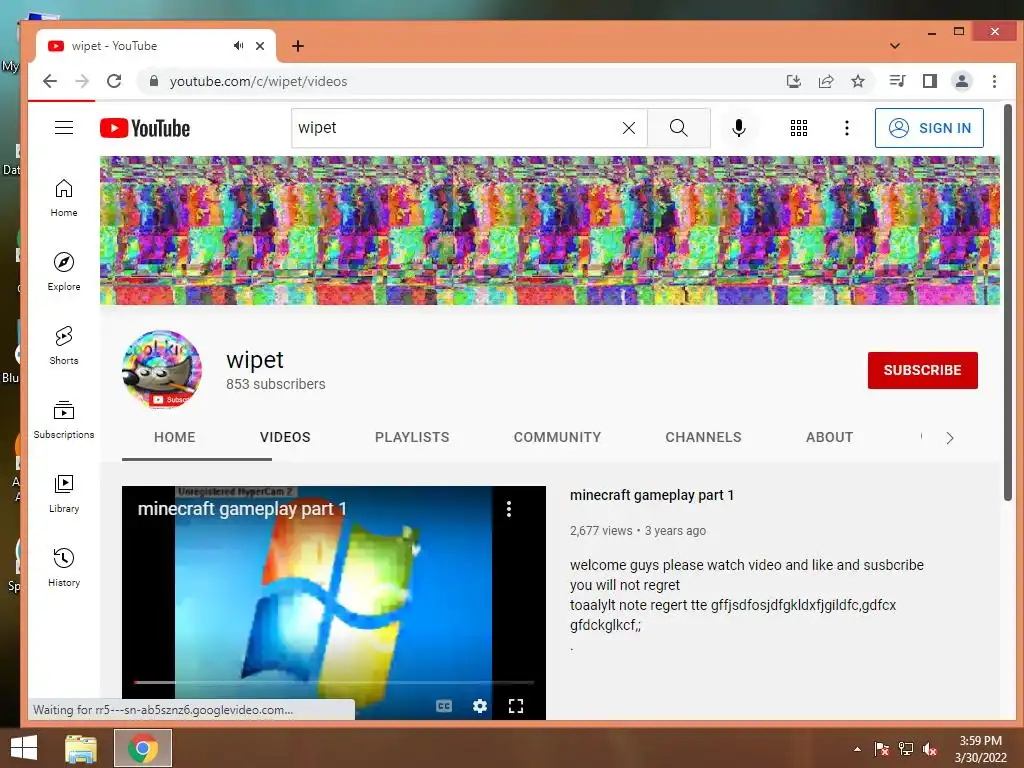Click the YouTube logo
Viewport: 1024px width, 768px height.
(x=145, y=128)
